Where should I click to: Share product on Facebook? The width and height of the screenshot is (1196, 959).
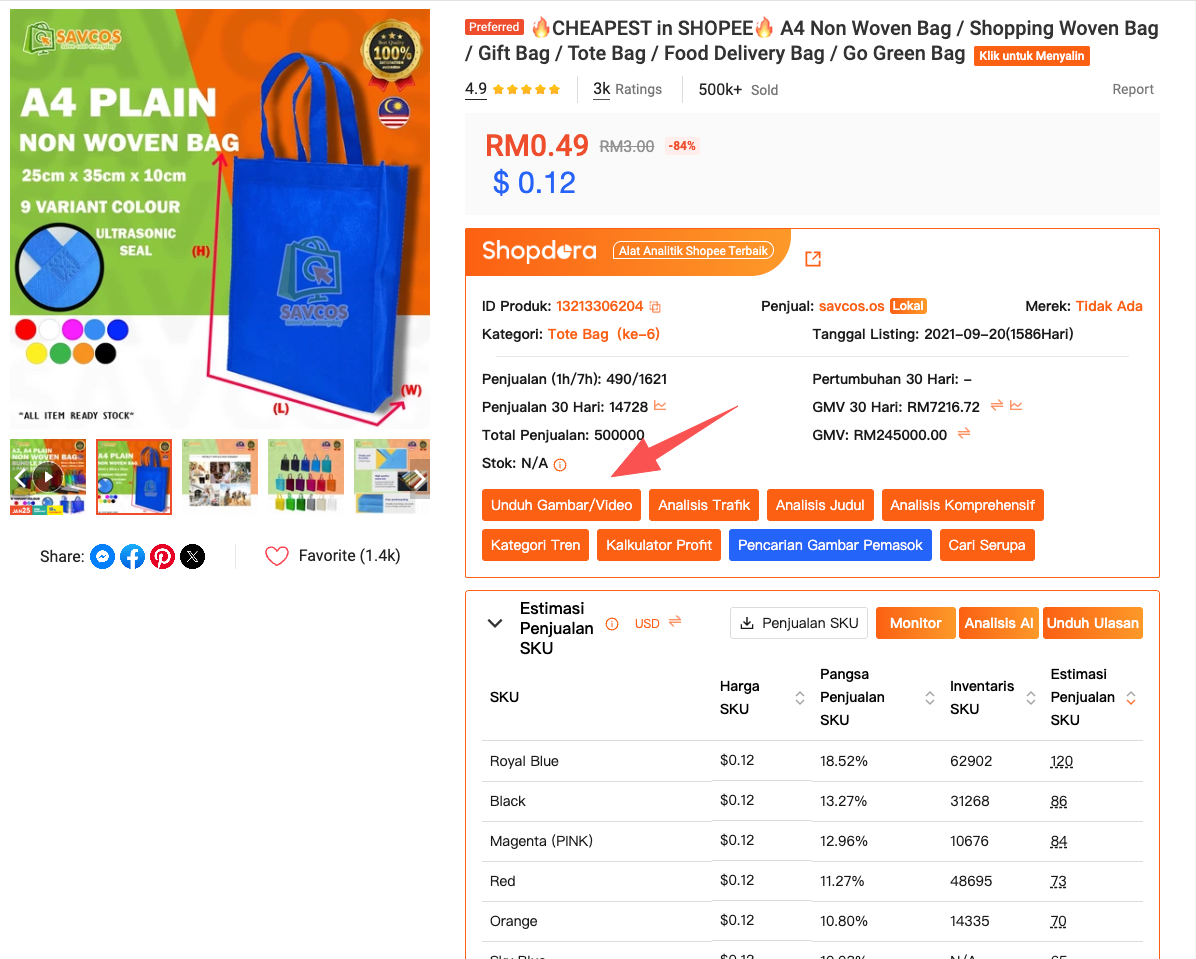point(132,556)
